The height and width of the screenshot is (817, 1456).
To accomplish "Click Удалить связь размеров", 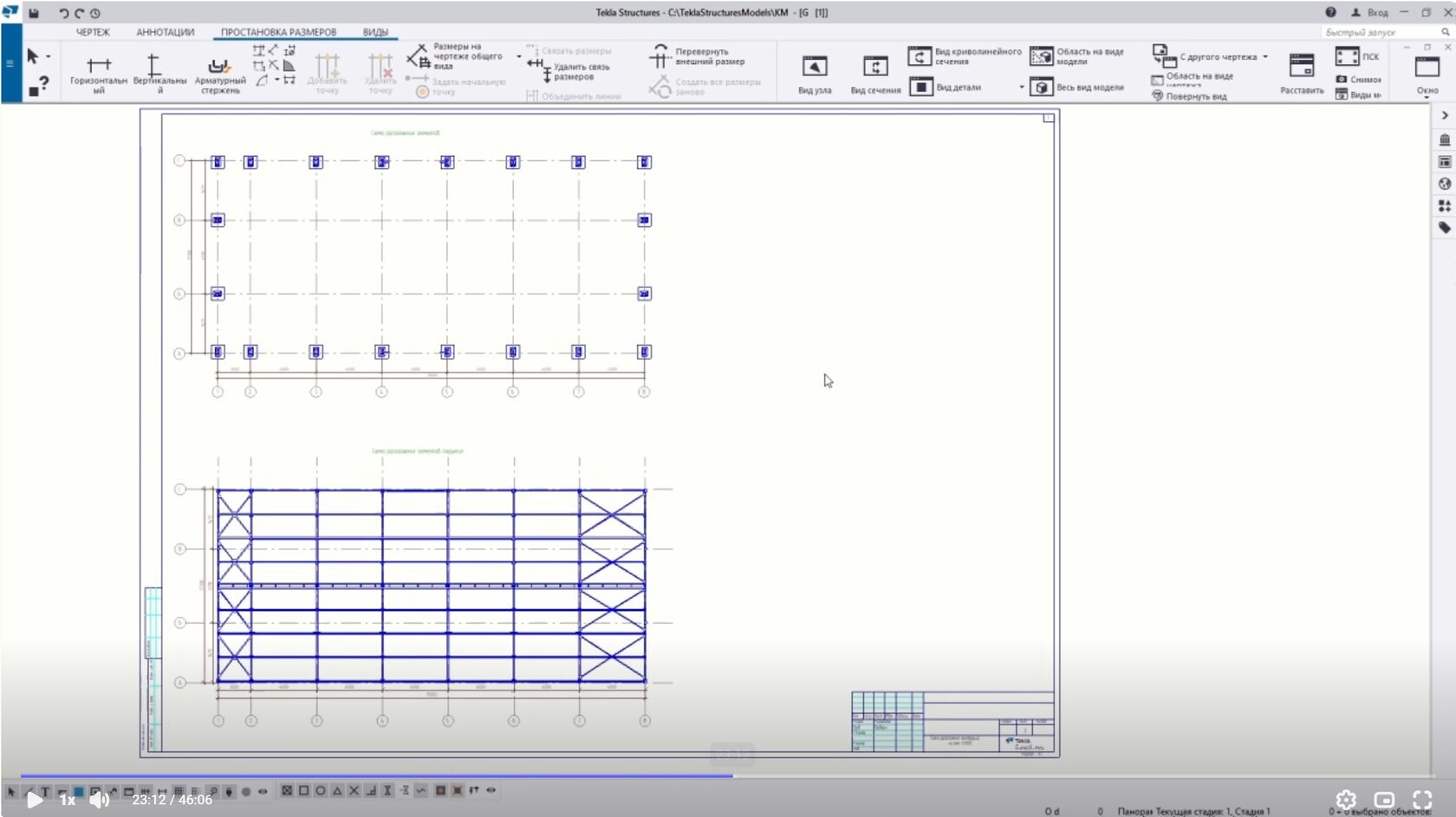I will coord(570,71).
